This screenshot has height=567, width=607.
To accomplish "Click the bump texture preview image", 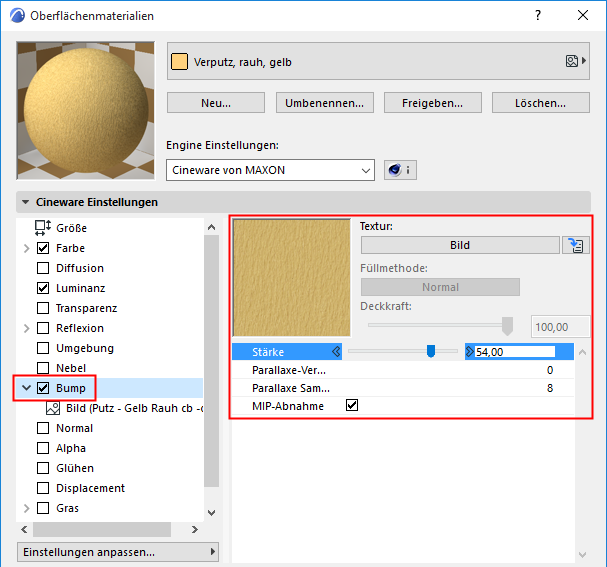I will pos(291,278).
